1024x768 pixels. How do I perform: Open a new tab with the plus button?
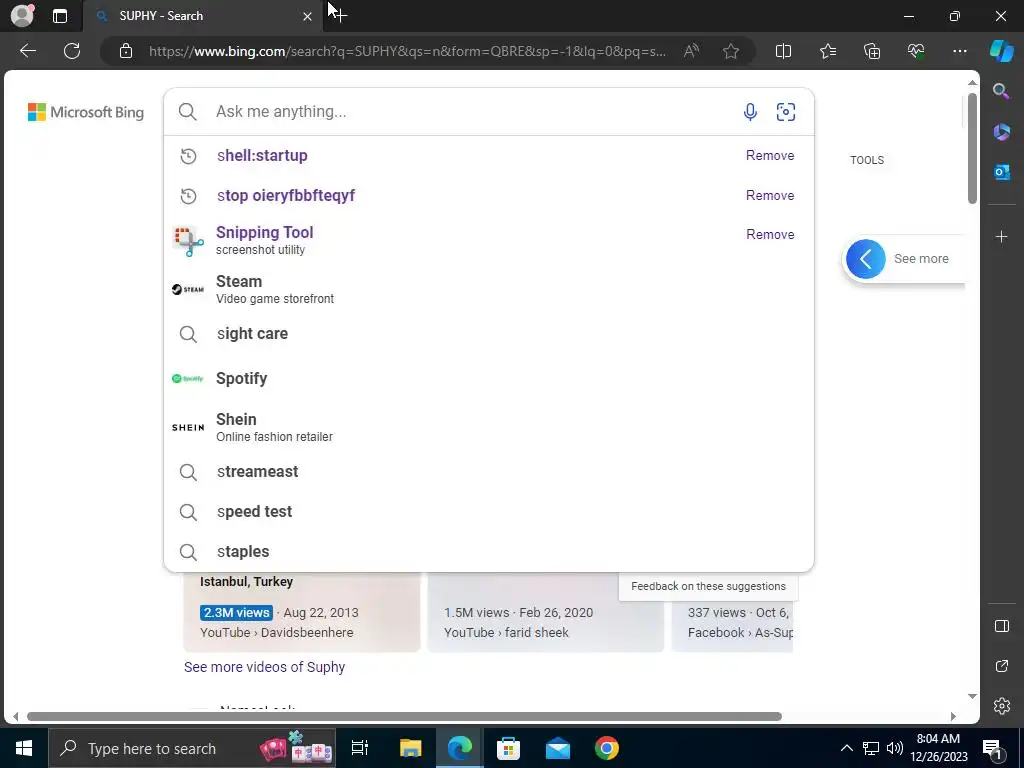pos(339,15)
